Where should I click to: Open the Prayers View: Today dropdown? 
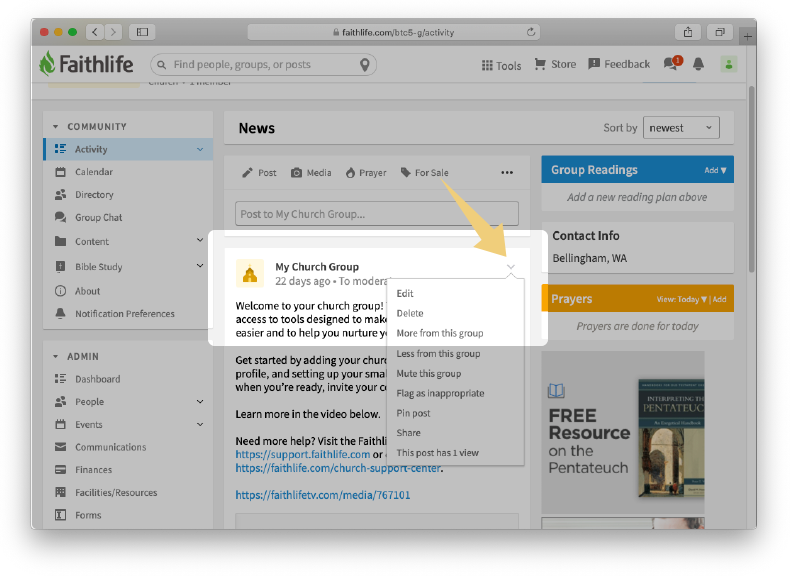coord(681,299)
